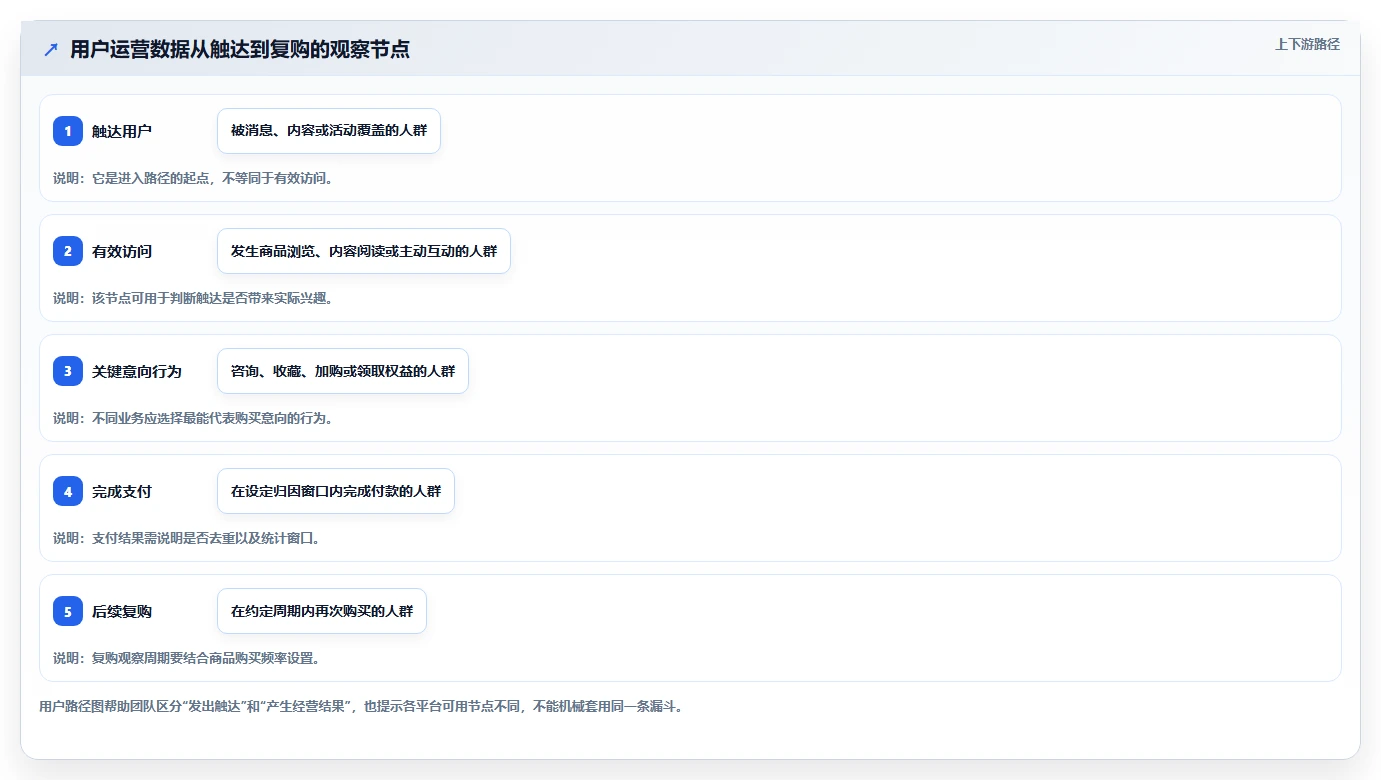Viewport: 1381px width, 780px height.
Task: Click note 支付结果需说明是否去重以及统计窗口
Action: click(x=186, y=538)
